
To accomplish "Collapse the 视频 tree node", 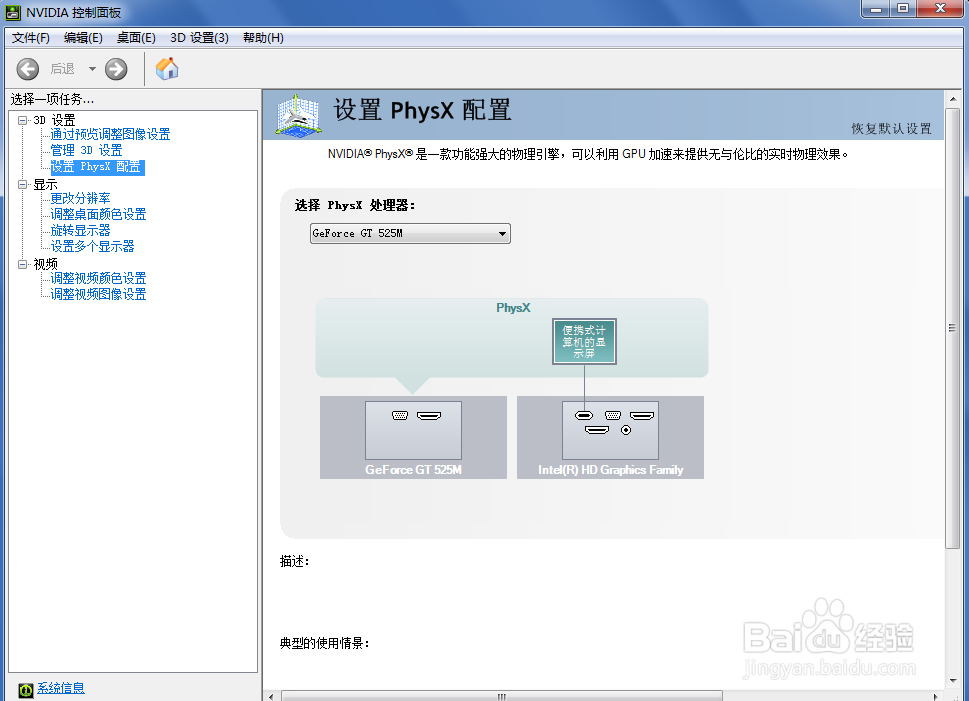I will point(23,264).
